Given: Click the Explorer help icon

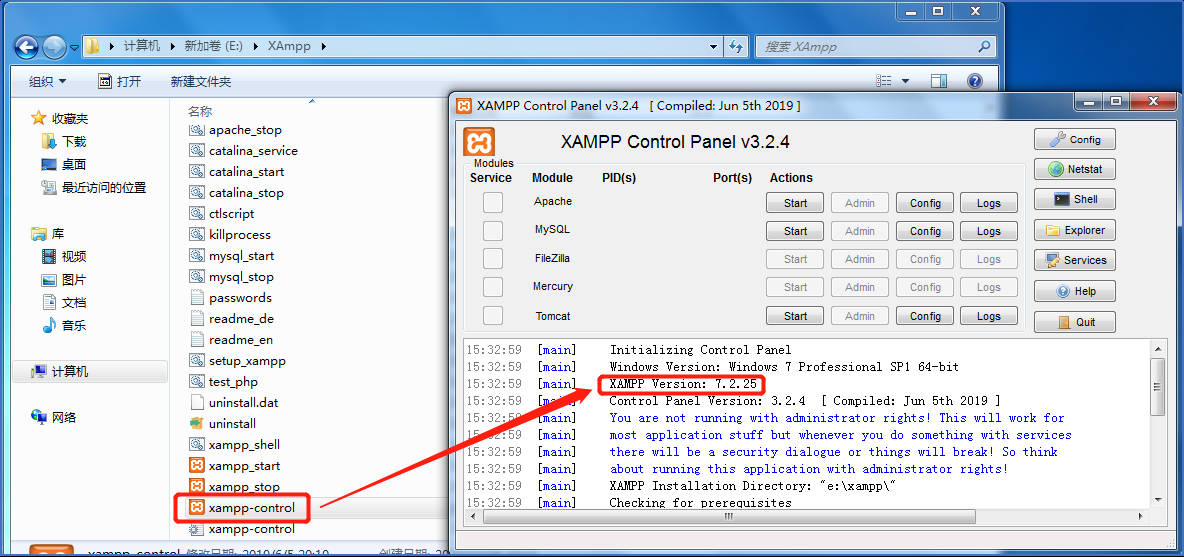Looking at the screenshot, I should pos(974,81).
